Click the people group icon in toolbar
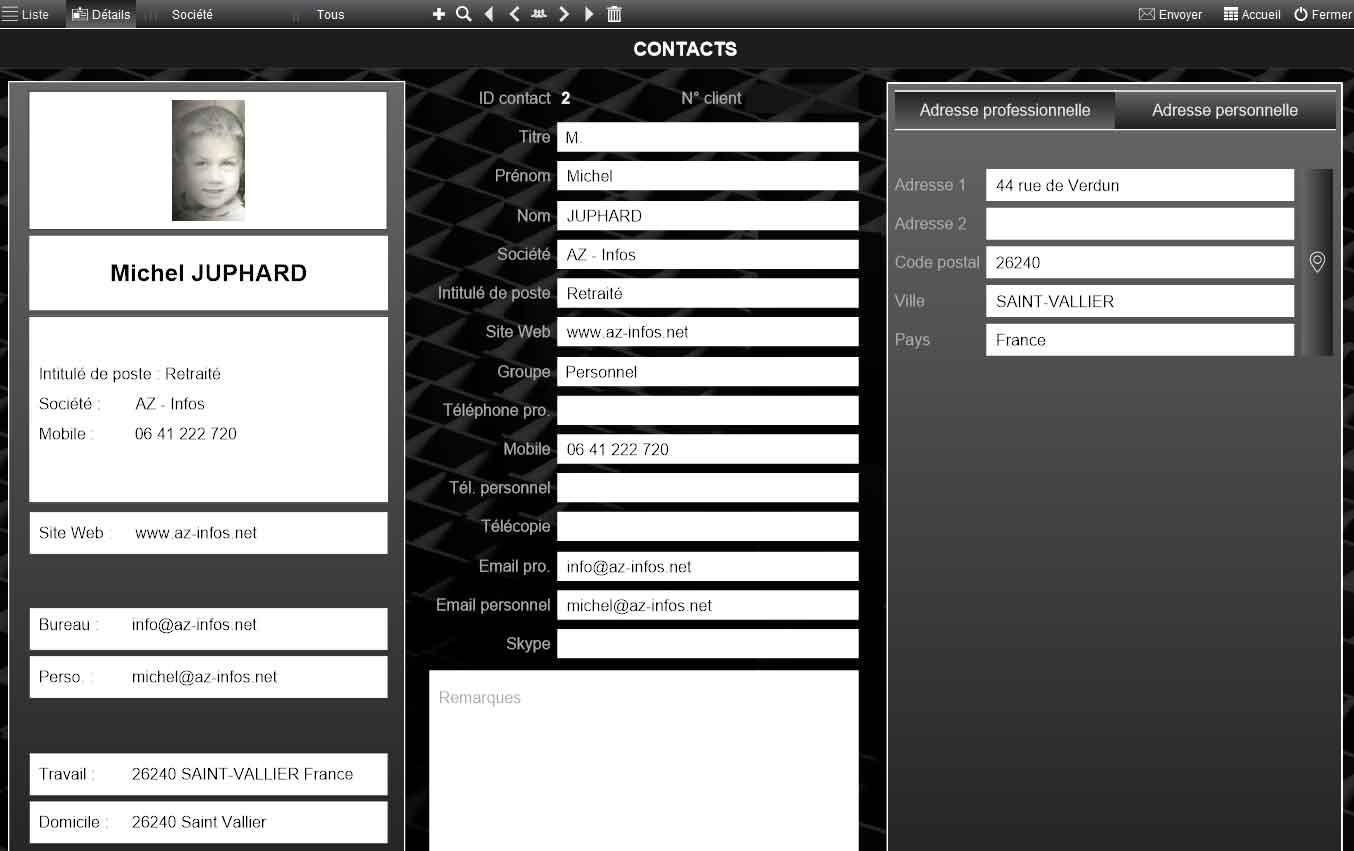 pos(539,14)
